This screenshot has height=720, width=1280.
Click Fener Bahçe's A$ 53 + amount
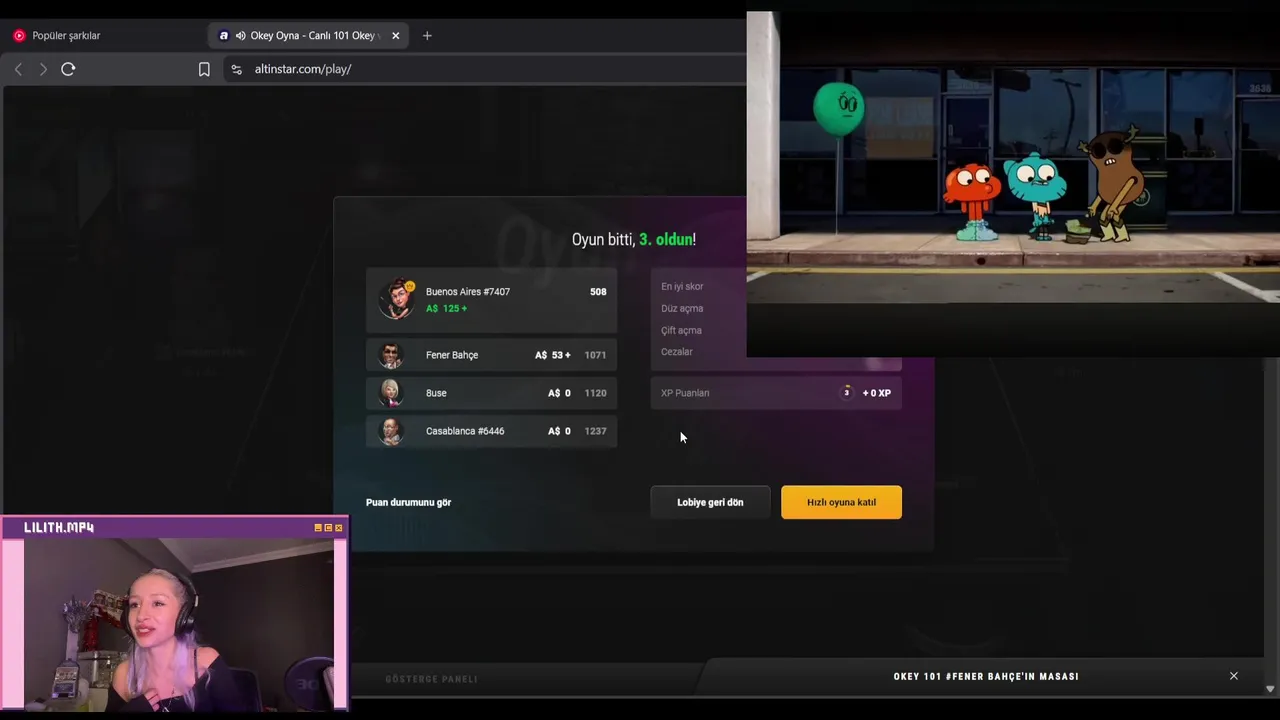(553, 355)
